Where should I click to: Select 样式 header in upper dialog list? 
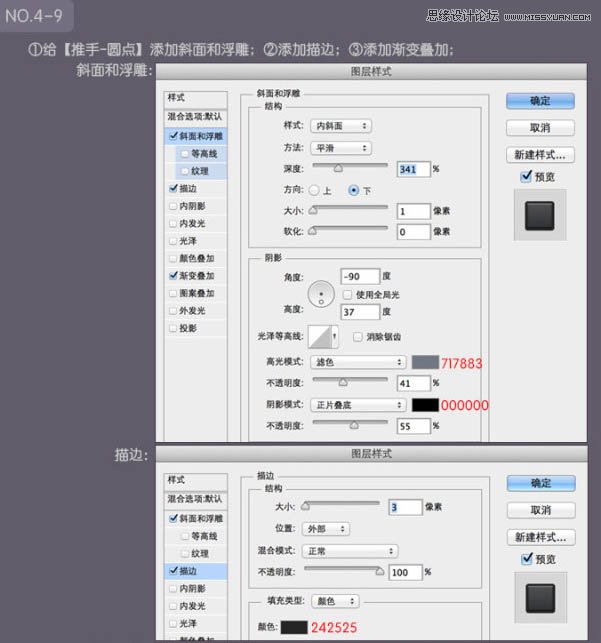(x=196, y=98)
